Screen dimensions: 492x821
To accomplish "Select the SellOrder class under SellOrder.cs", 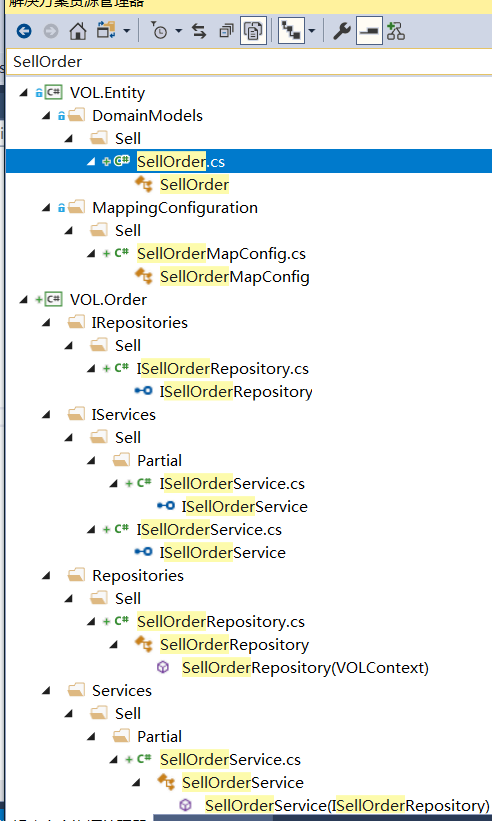I will [194, 185].
